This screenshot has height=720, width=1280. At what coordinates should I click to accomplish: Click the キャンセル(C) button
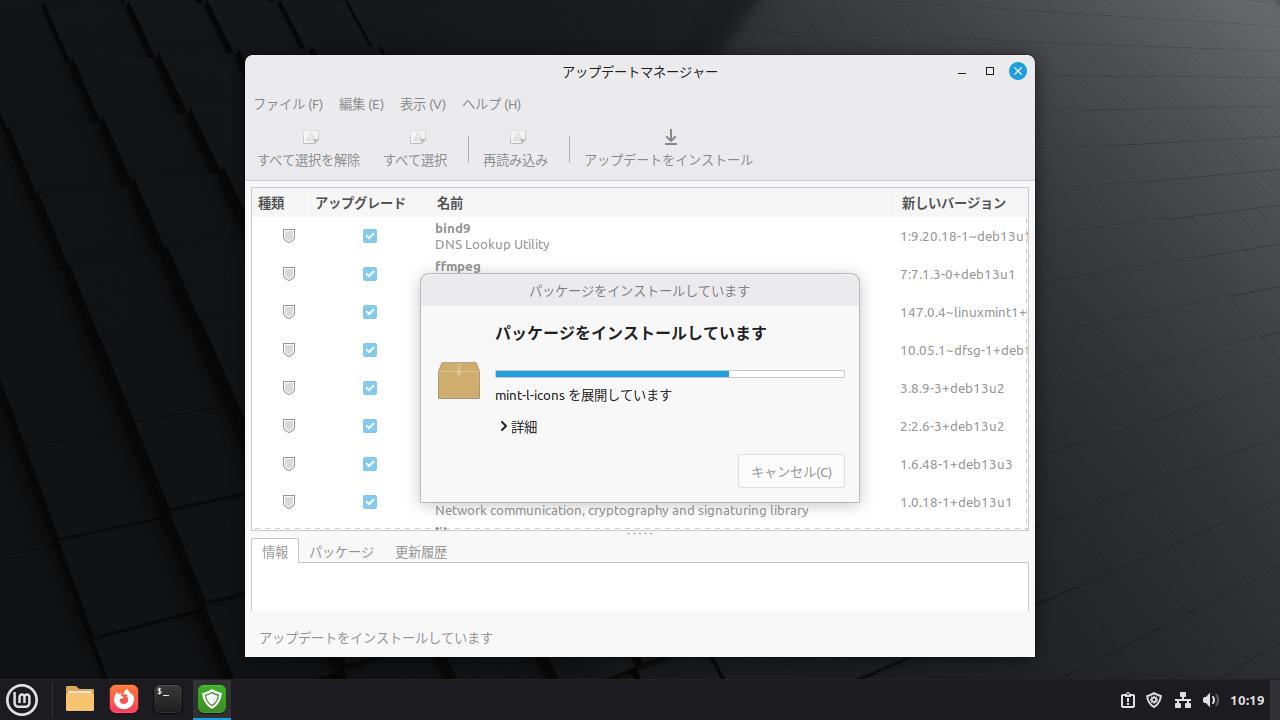click(x=791, y=472)
